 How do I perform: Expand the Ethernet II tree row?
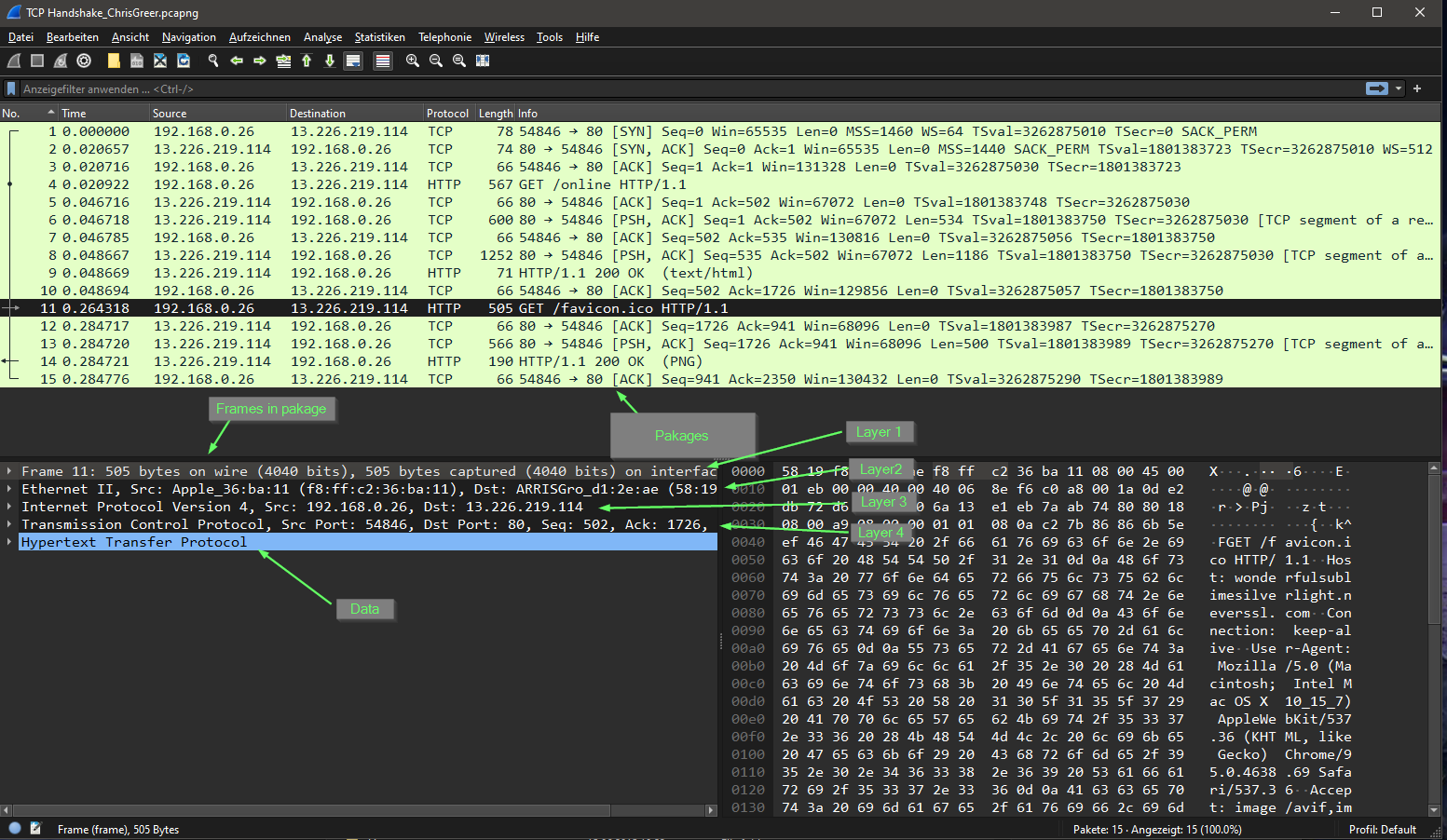point(8,489)
